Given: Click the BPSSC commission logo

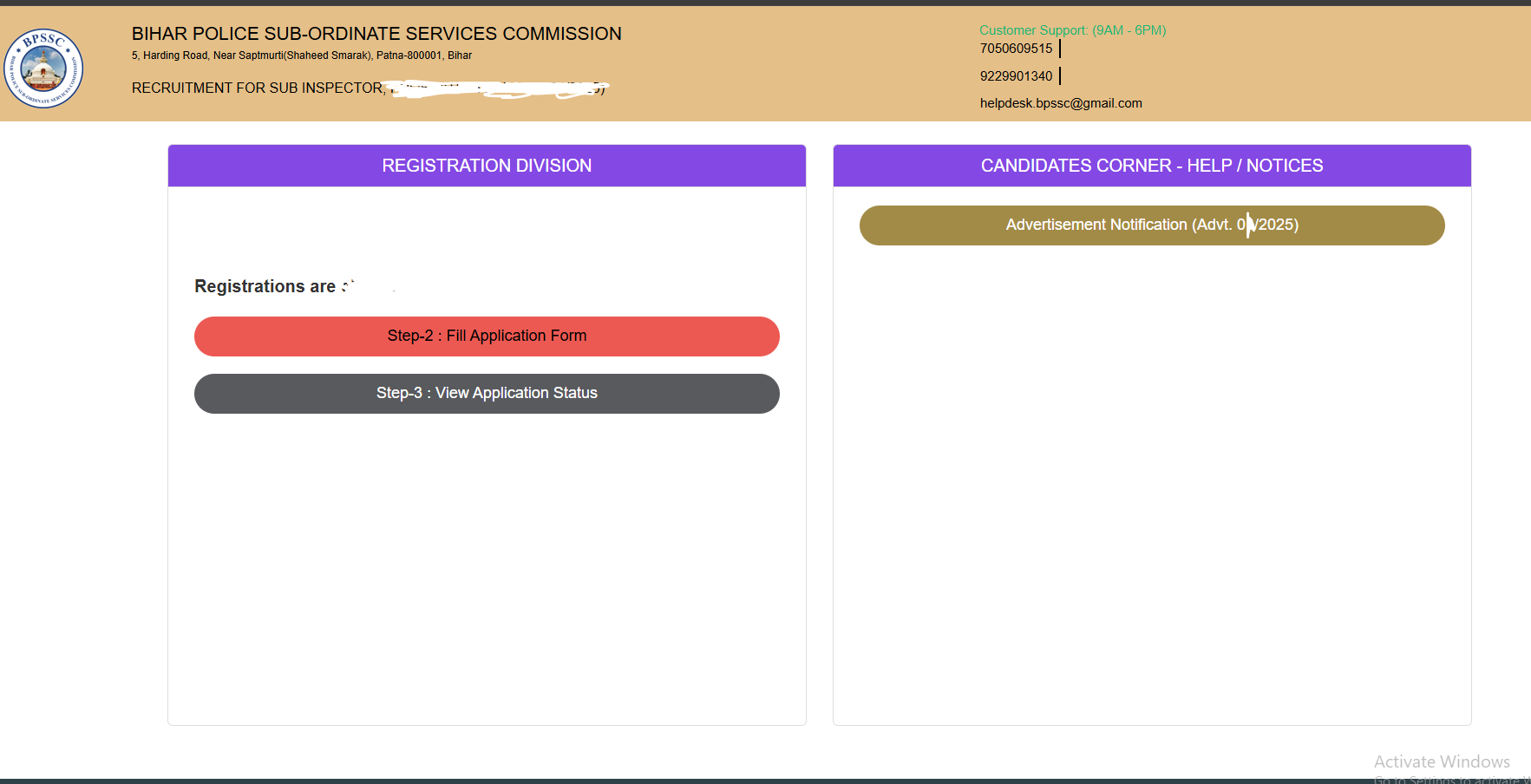Looking at the screenshot, I should [43, 68].
